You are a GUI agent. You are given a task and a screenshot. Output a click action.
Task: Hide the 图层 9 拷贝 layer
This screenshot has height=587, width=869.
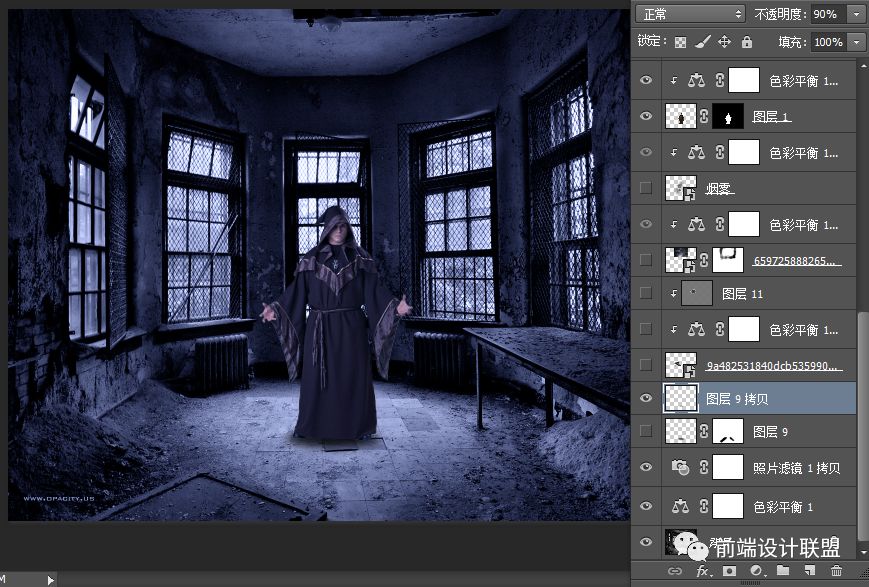[x=646, y=398]
